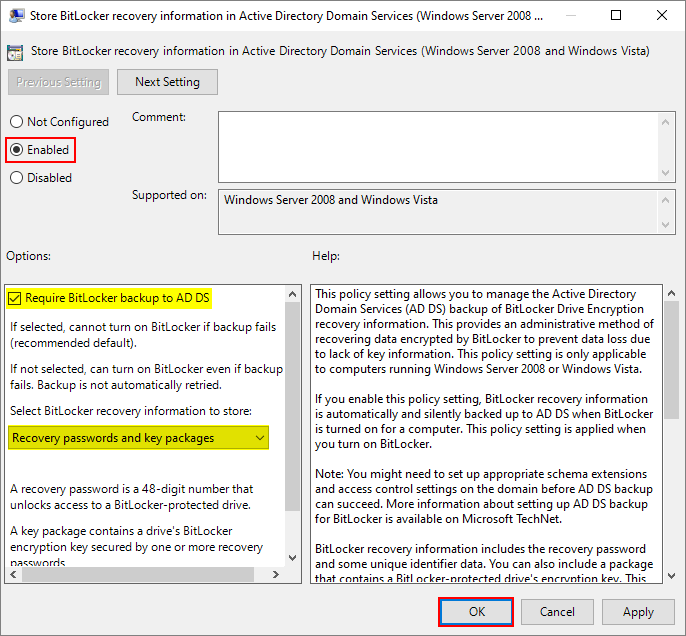Click the Previous Setting button
Viewport: 686px width, 636px height.
(x=58, y=82)
